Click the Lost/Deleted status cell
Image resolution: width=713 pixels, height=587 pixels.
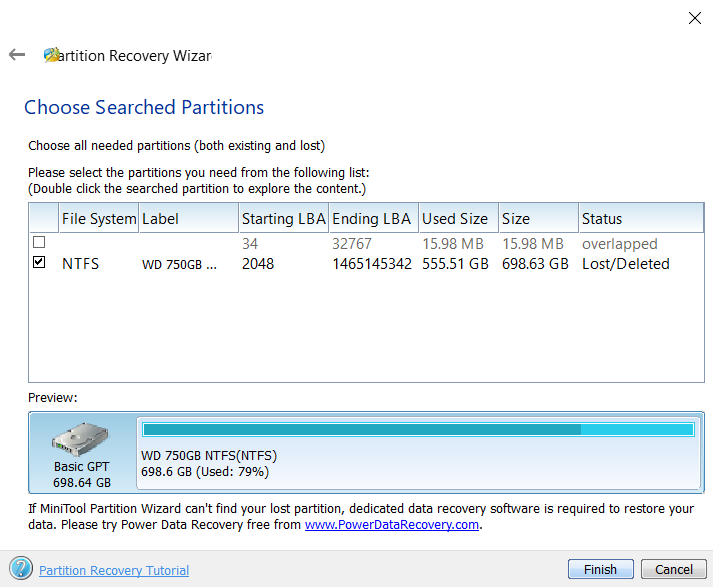pyautogui.click(x=626, y=264)
